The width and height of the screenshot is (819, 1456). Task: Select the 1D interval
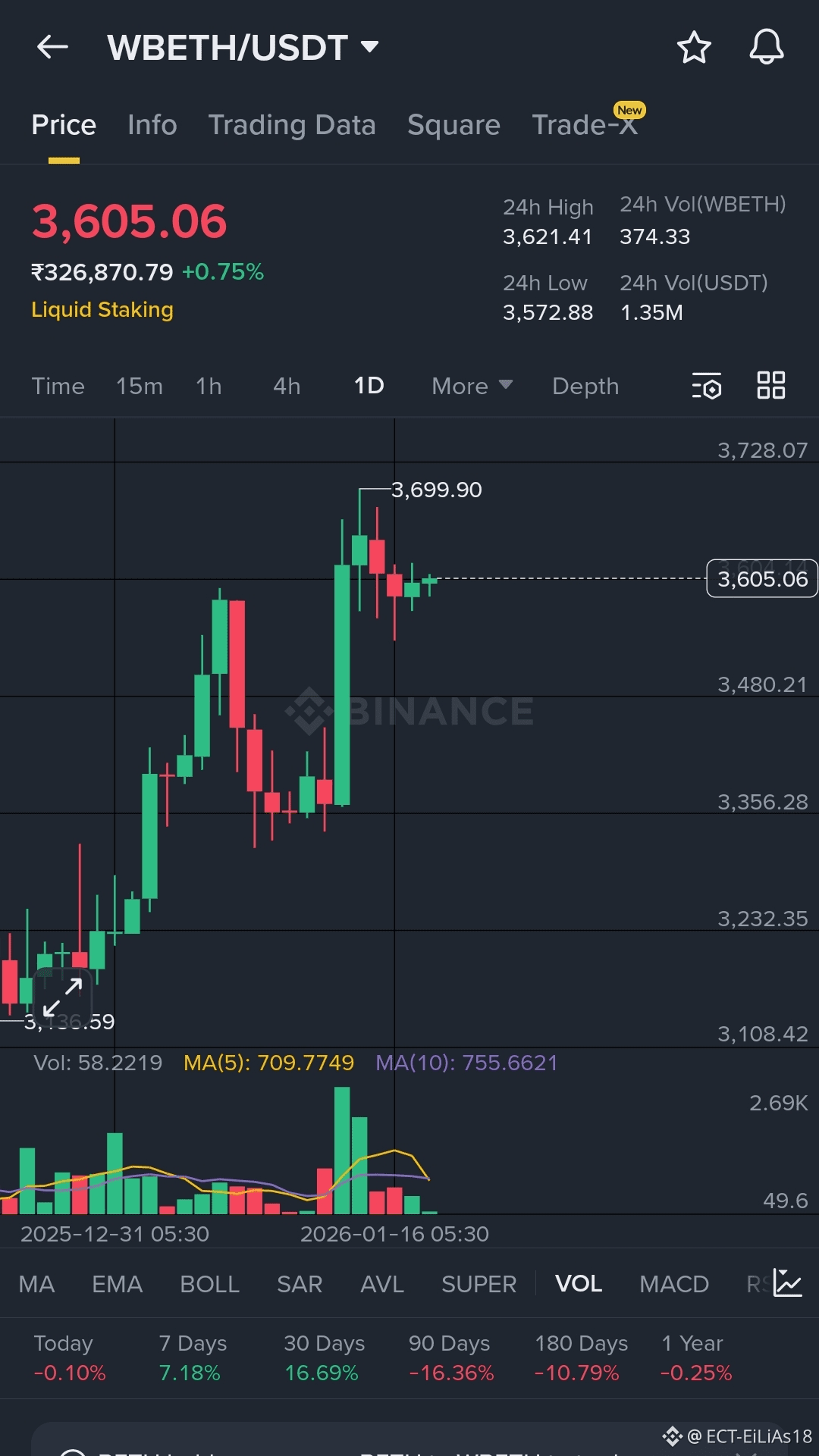[369, 386]
